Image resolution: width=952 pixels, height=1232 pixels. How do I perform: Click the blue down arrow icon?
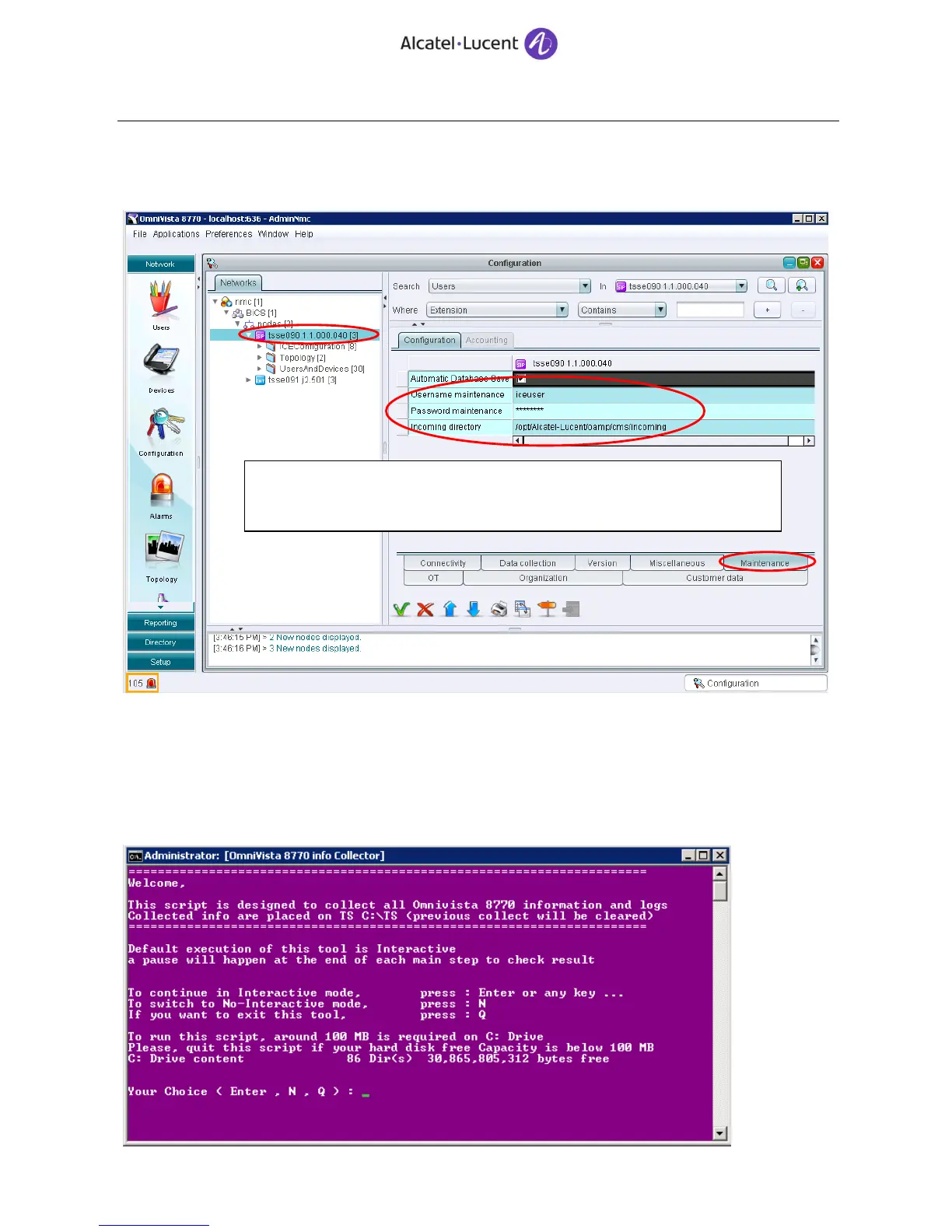pos(474,609)
